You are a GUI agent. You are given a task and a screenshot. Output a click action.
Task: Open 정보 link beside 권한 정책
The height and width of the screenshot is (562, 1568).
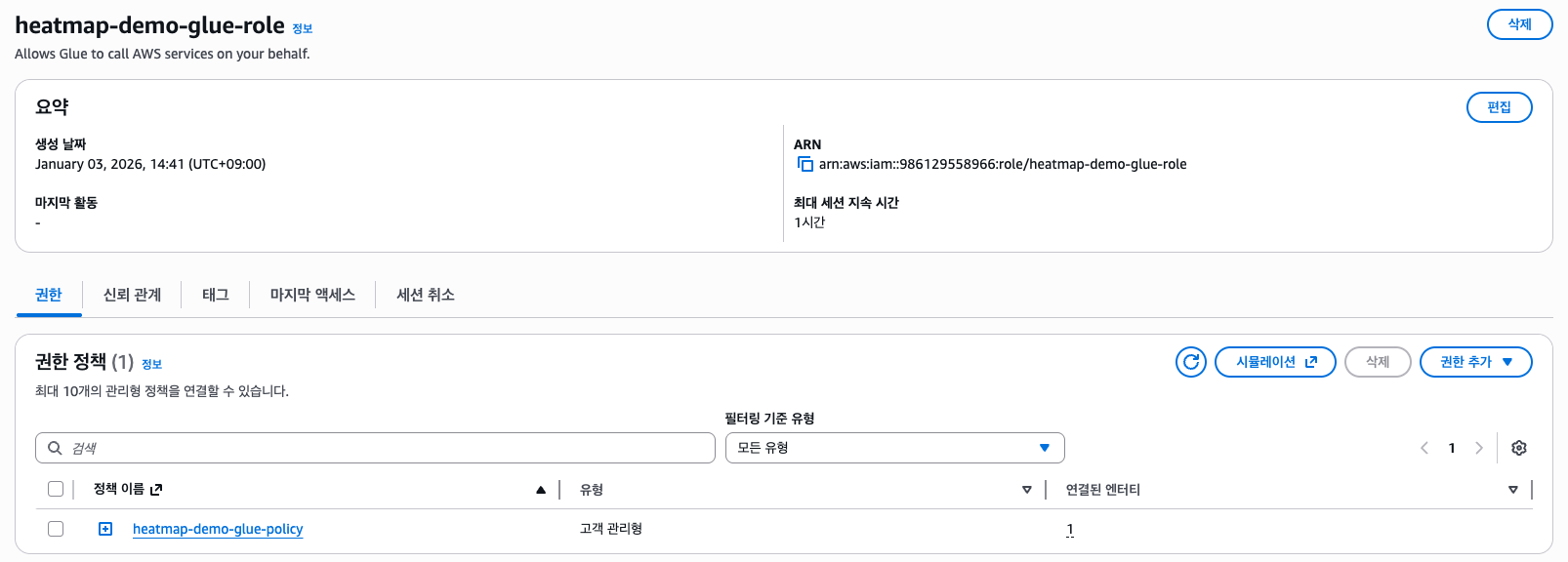coord(151,364)
